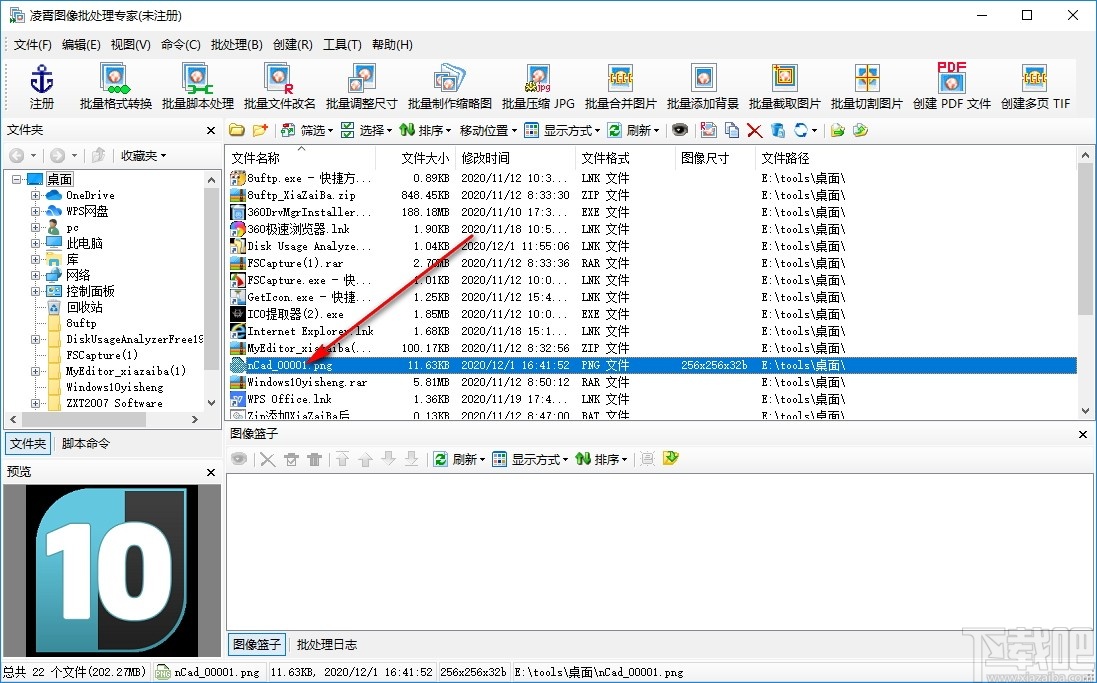1097x683 pixels.
Task: Open 批量制作缩略图 tool
Action: coord(450,87)
